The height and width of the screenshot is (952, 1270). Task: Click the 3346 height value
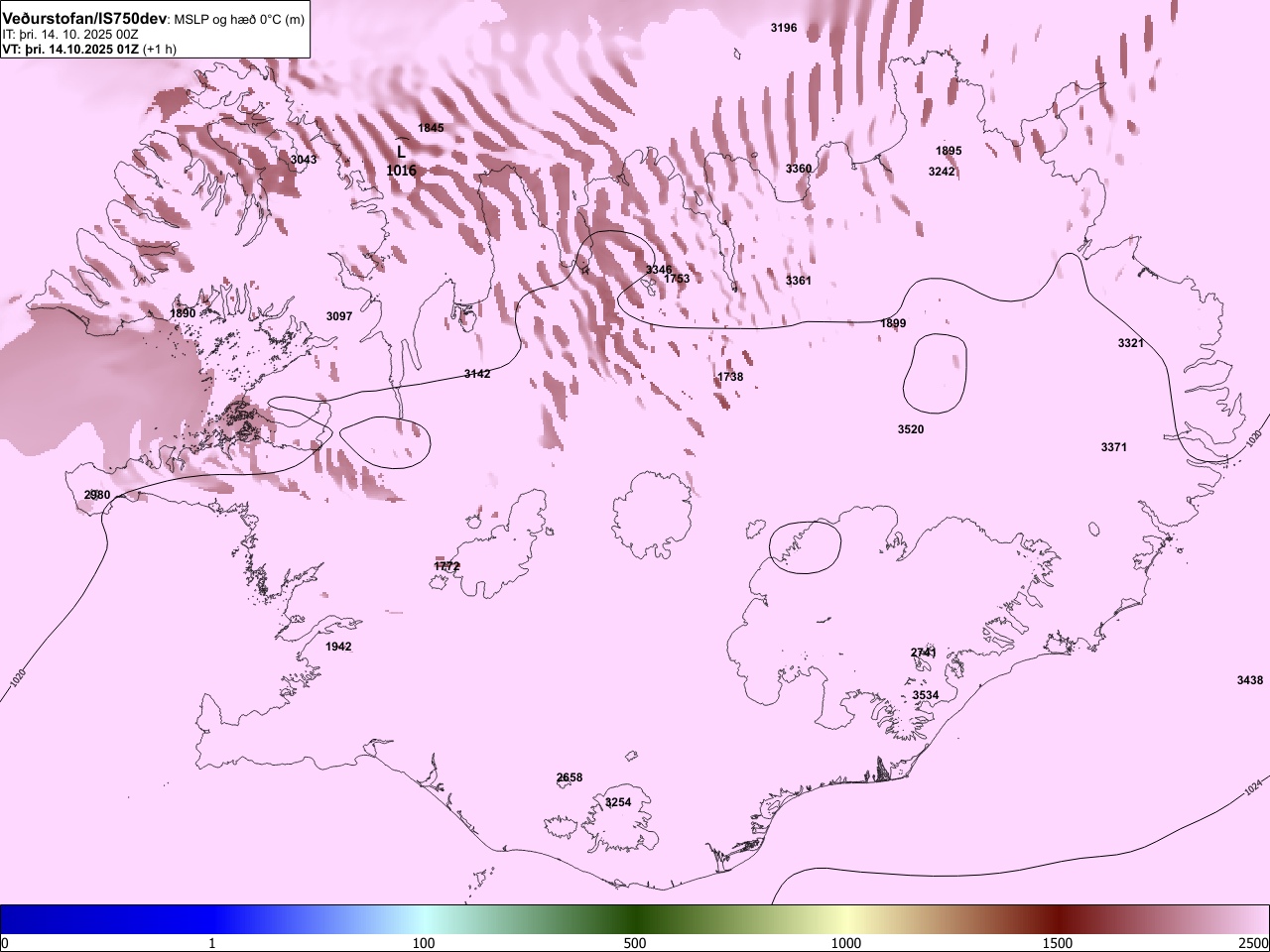[x=659, y=270]
